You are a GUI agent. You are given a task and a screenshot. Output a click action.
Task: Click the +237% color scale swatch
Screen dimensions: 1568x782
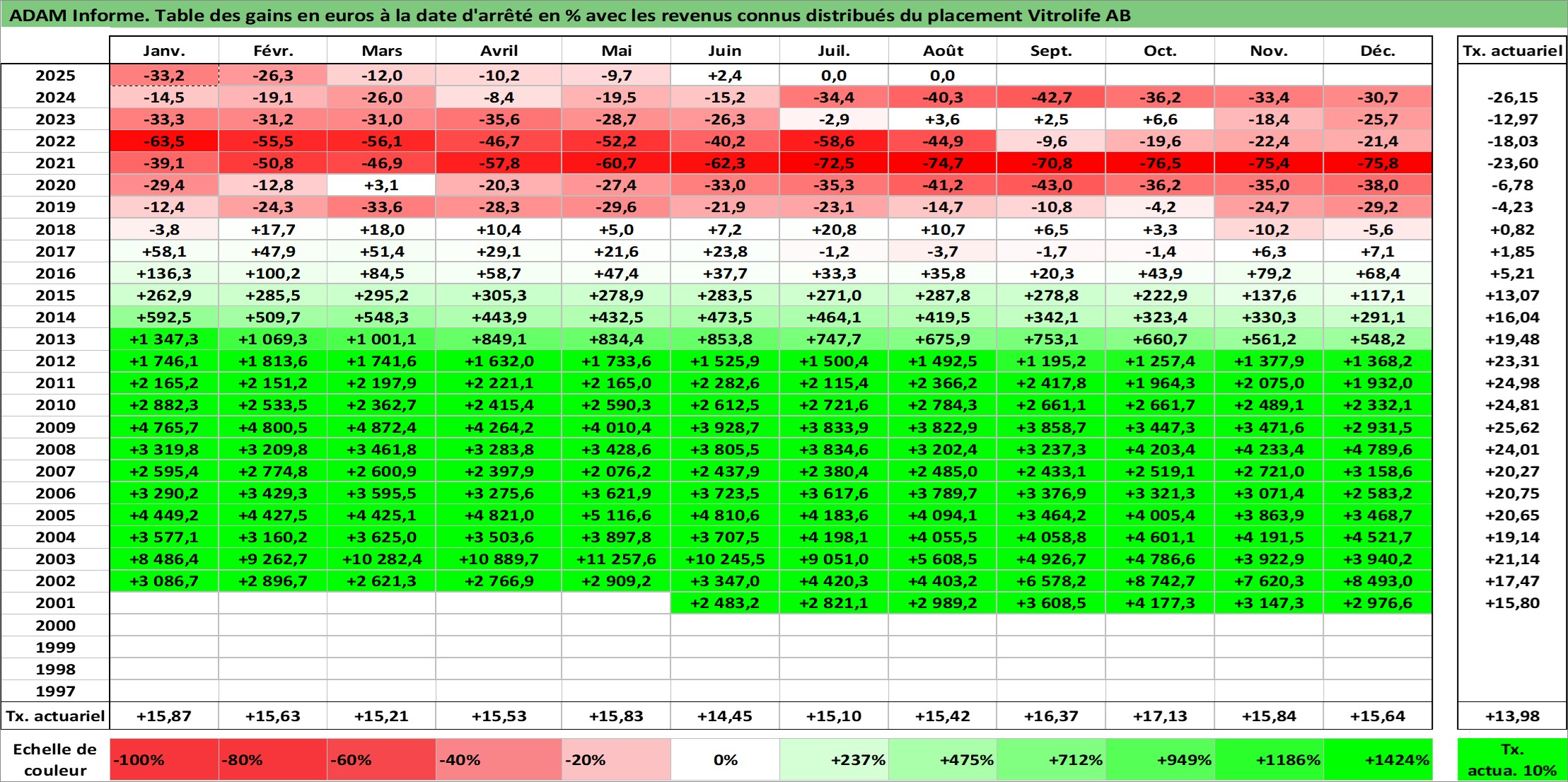(x=834, y=760)
